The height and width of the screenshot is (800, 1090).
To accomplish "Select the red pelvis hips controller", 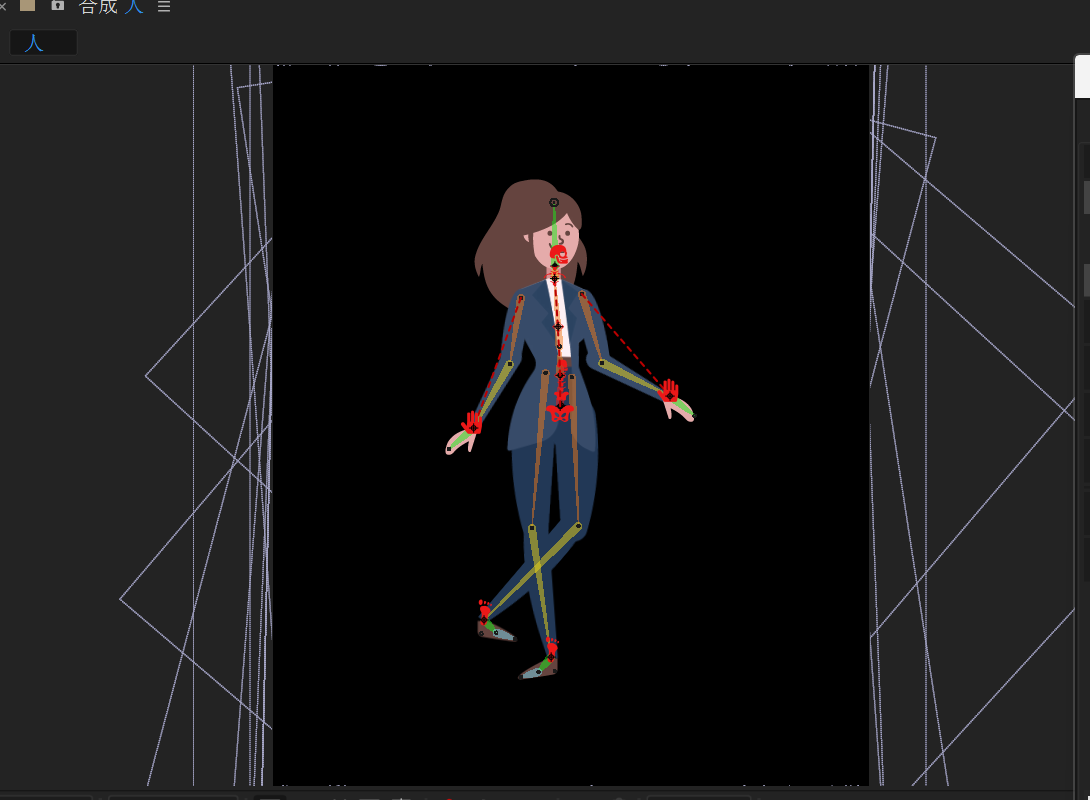I will click(x=559, y=411).
